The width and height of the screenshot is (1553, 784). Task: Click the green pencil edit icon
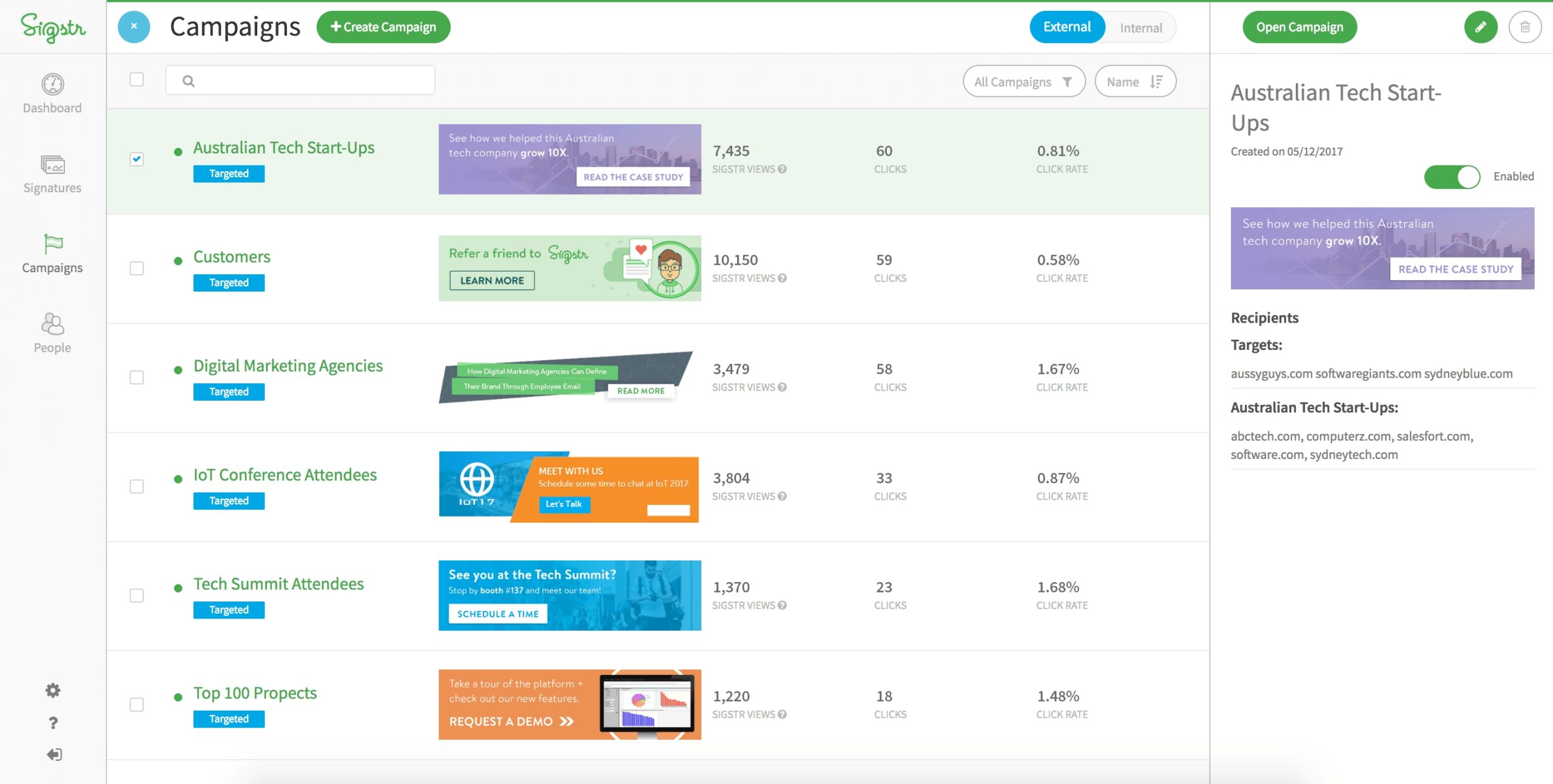point(1481,27)
